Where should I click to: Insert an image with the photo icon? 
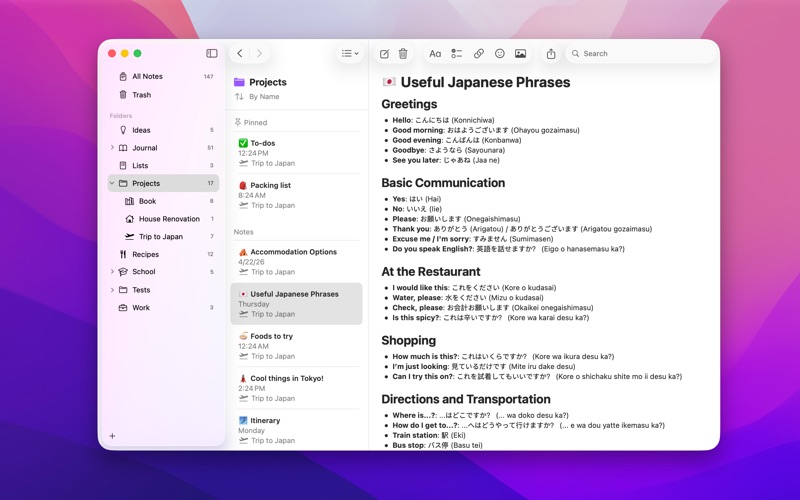pos(520,54)
